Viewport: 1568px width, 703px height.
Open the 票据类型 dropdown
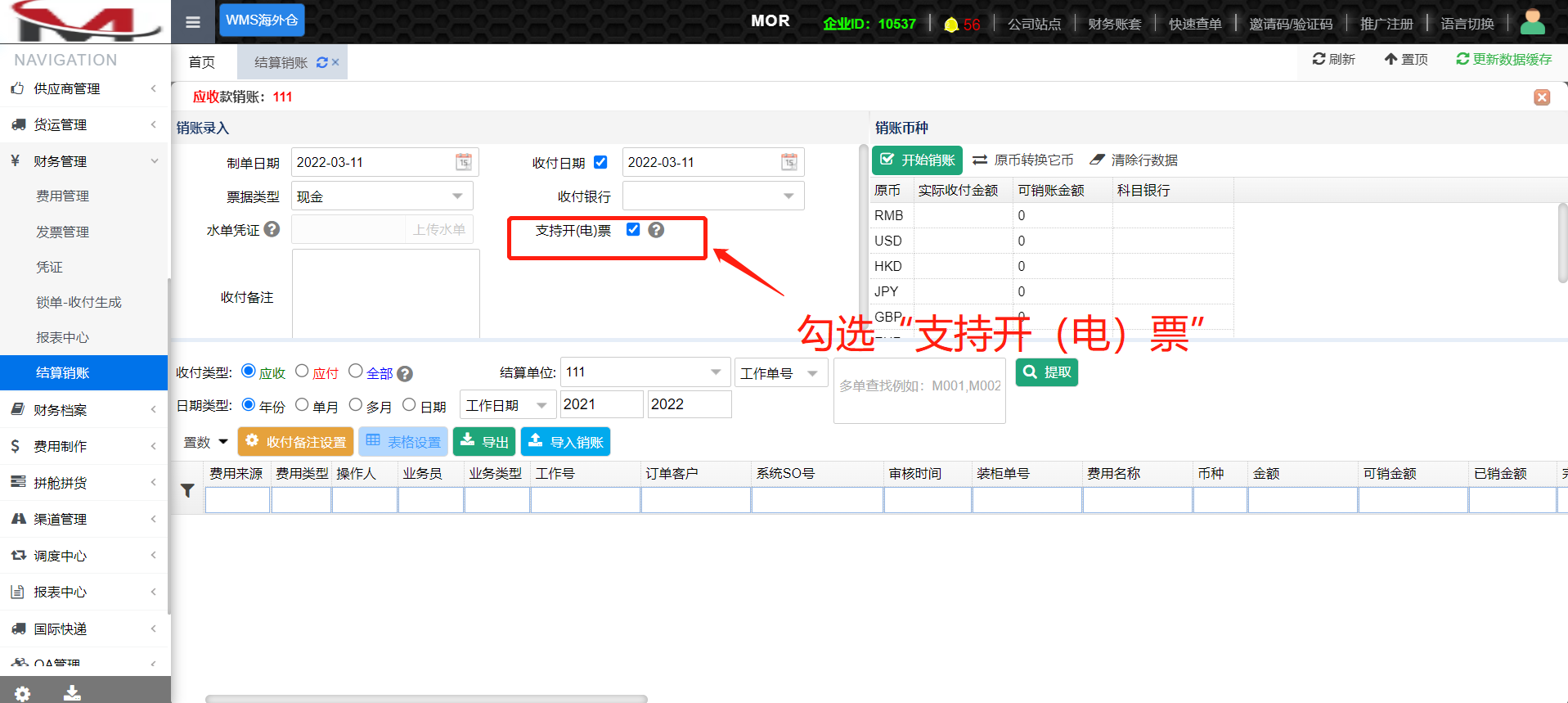(x=457, y=196)
